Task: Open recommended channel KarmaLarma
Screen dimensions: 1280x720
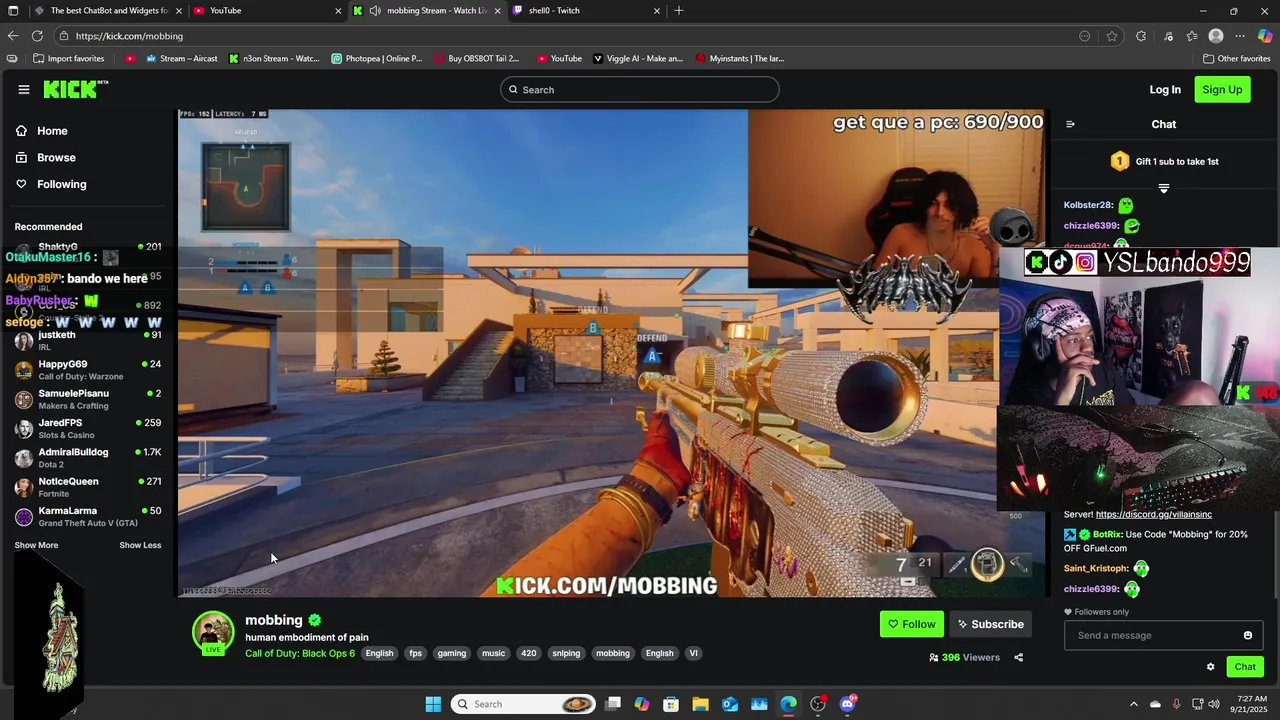Action: click(88, 516)
